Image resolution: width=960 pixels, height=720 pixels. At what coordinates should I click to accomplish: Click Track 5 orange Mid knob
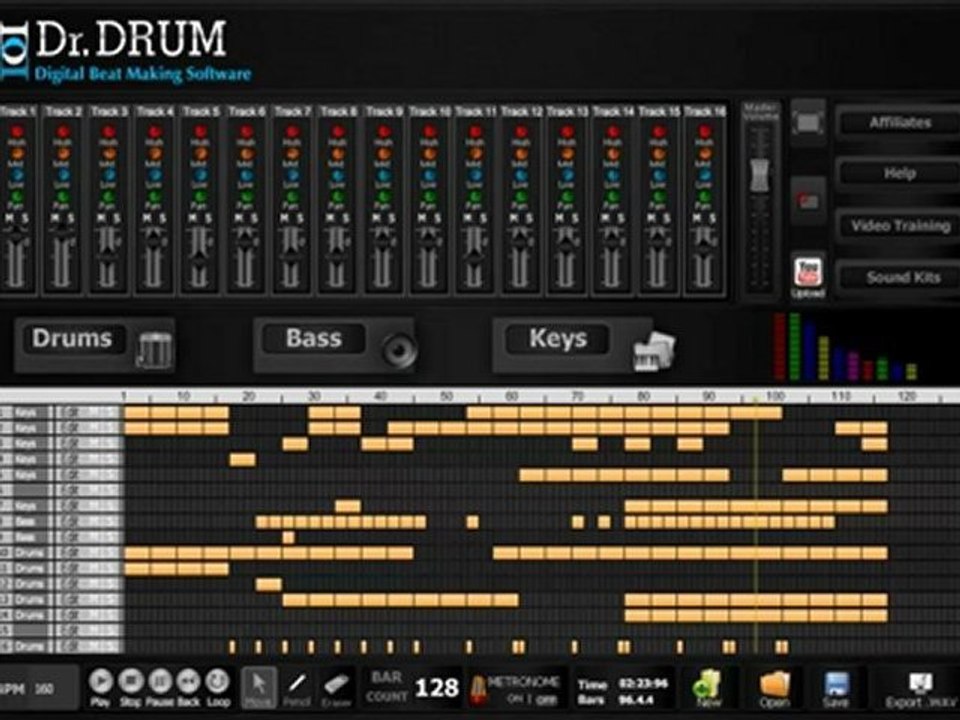[x=200, y=154]
